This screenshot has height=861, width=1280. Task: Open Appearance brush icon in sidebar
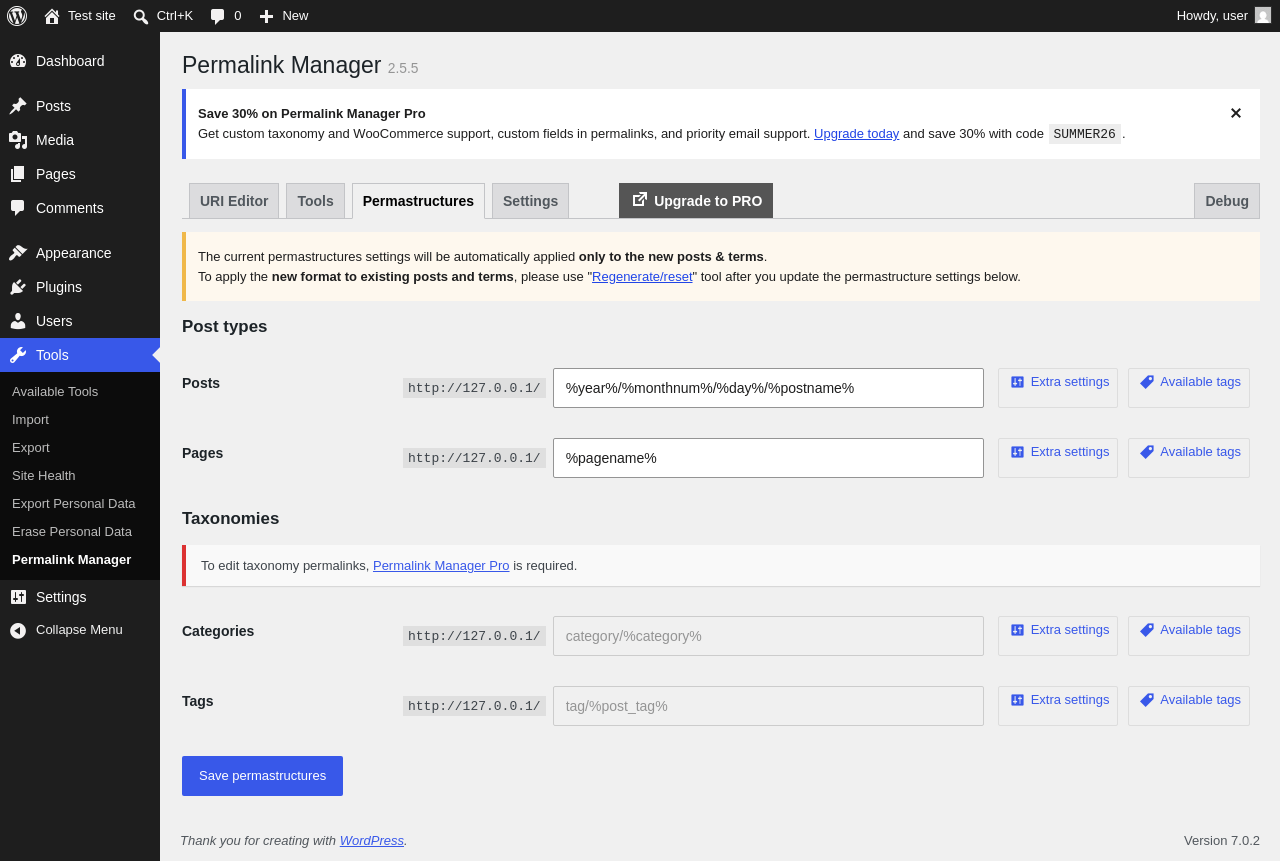(18, 253)
